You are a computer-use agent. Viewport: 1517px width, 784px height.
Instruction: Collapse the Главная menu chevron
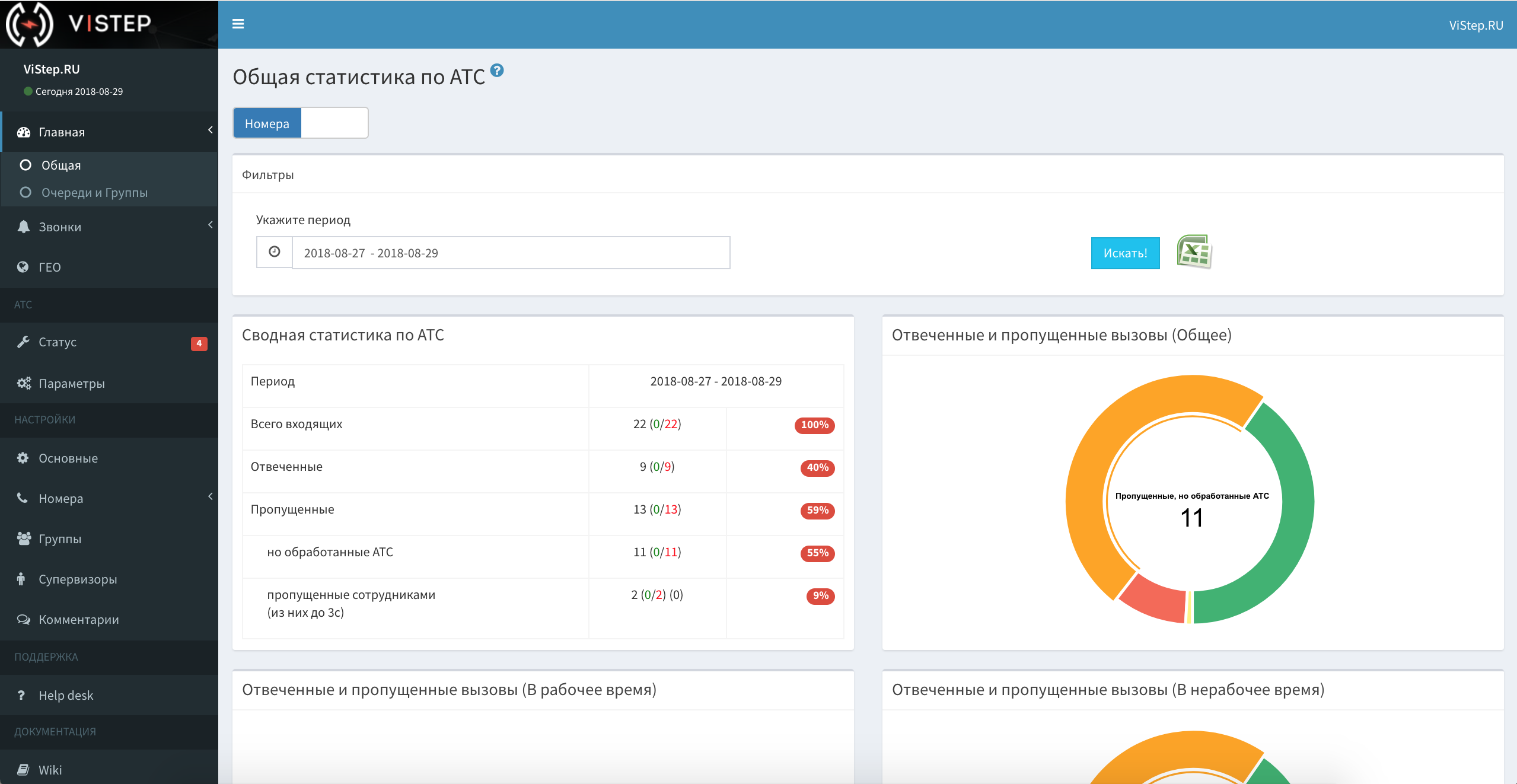[210, 130]
